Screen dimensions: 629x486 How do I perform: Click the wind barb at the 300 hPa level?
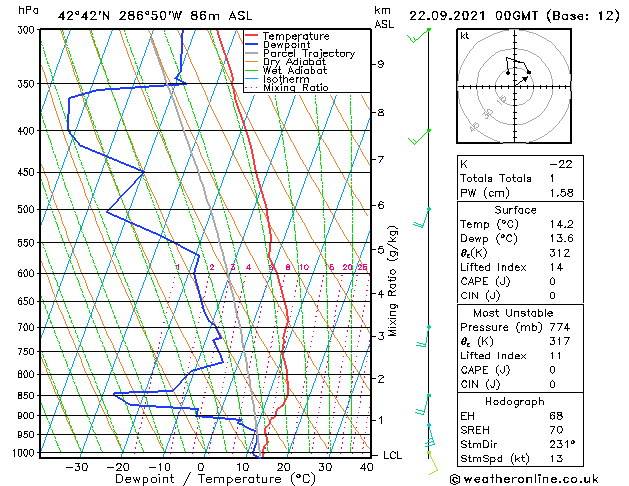pos(419,35)
